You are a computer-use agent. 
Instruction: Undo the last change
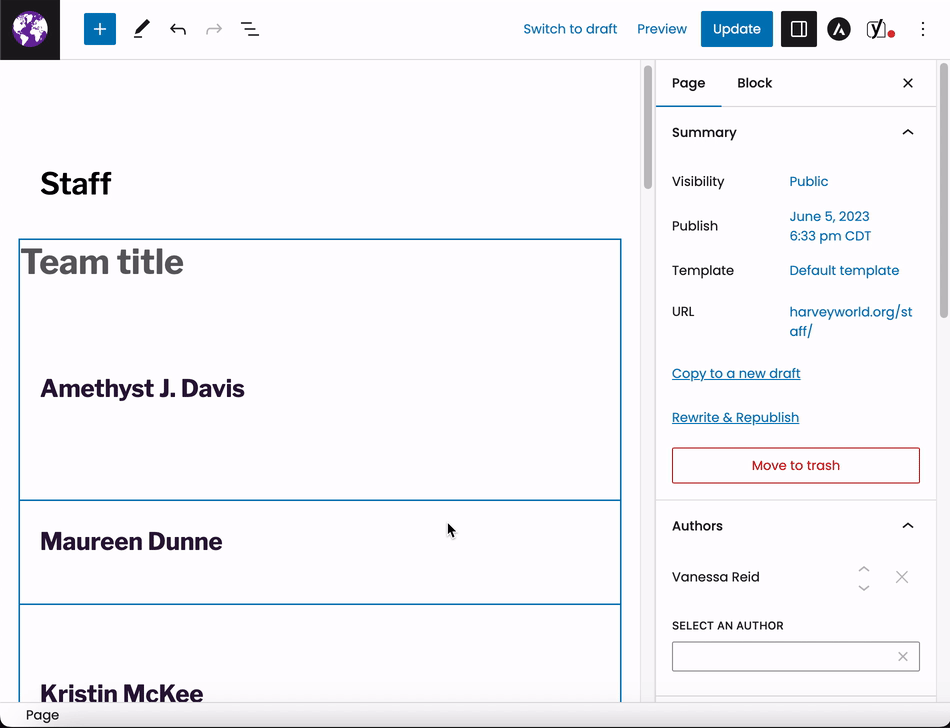coord(178,29)
